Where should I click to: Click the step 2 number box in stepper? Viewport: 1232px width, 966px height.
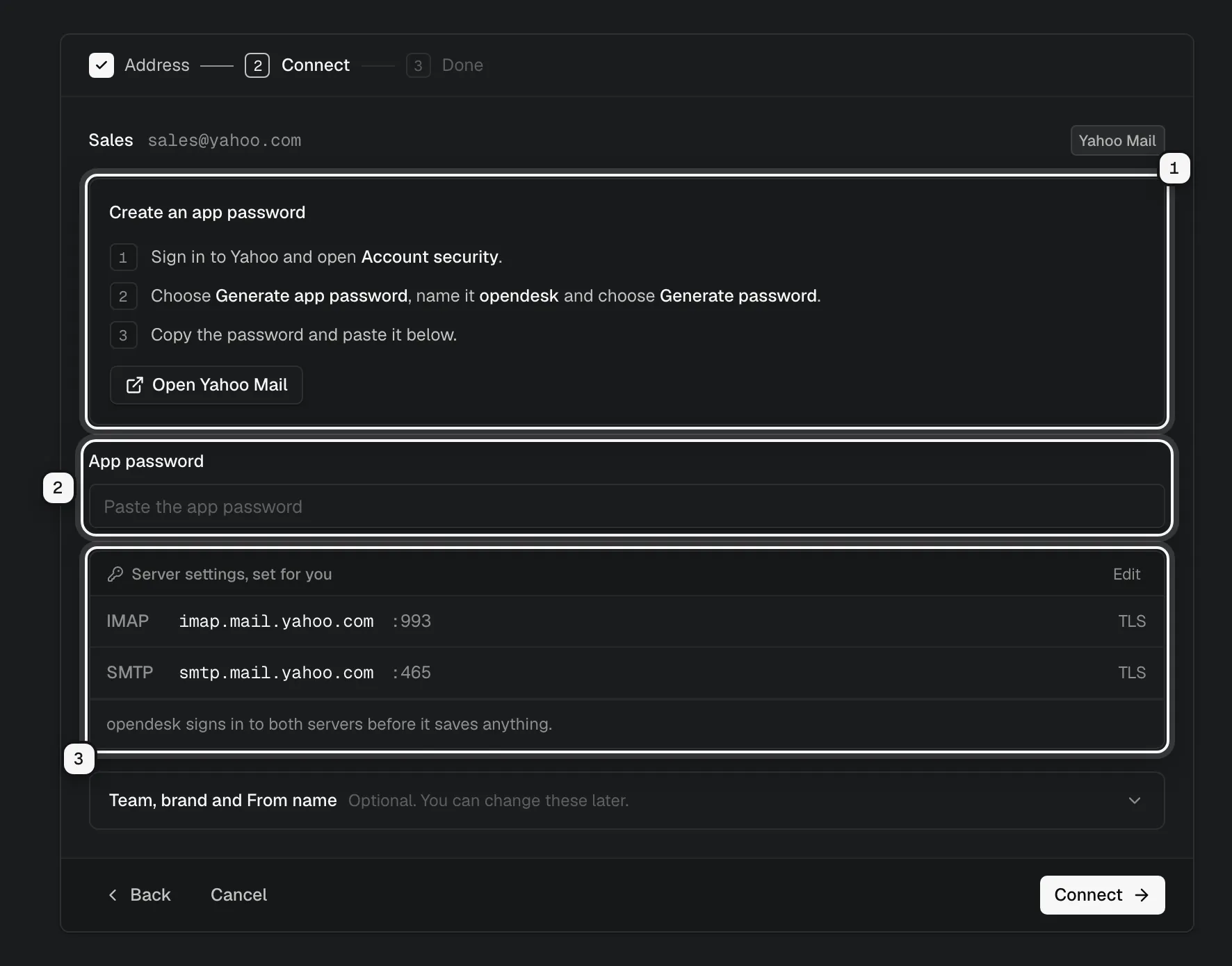(257, 65)
